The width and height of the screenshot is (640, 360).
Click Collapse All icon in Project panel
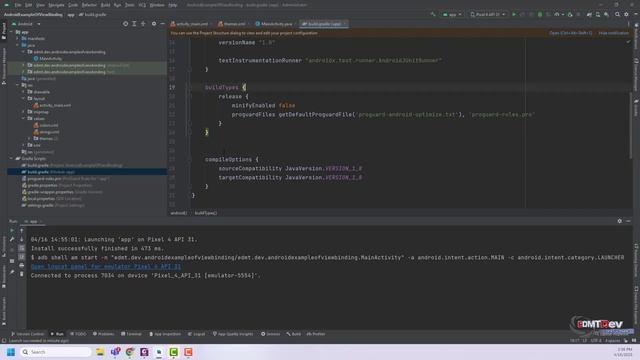click(x=143, y=24)
